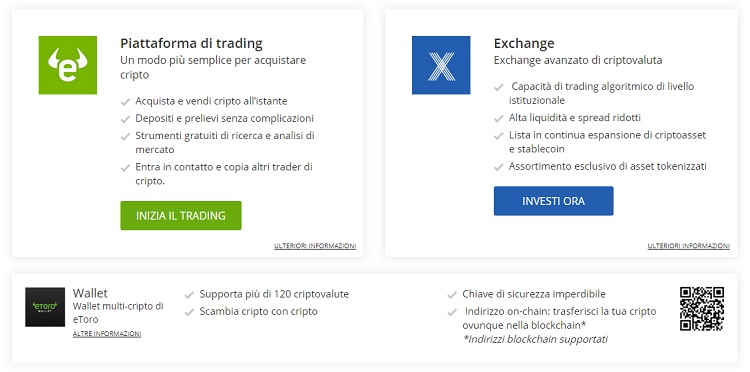Viewport: 750px width, 372px height.
Task: Click checkmark beside 'Acquista e vendi cripto all'istante'
Action: (125, 102)
